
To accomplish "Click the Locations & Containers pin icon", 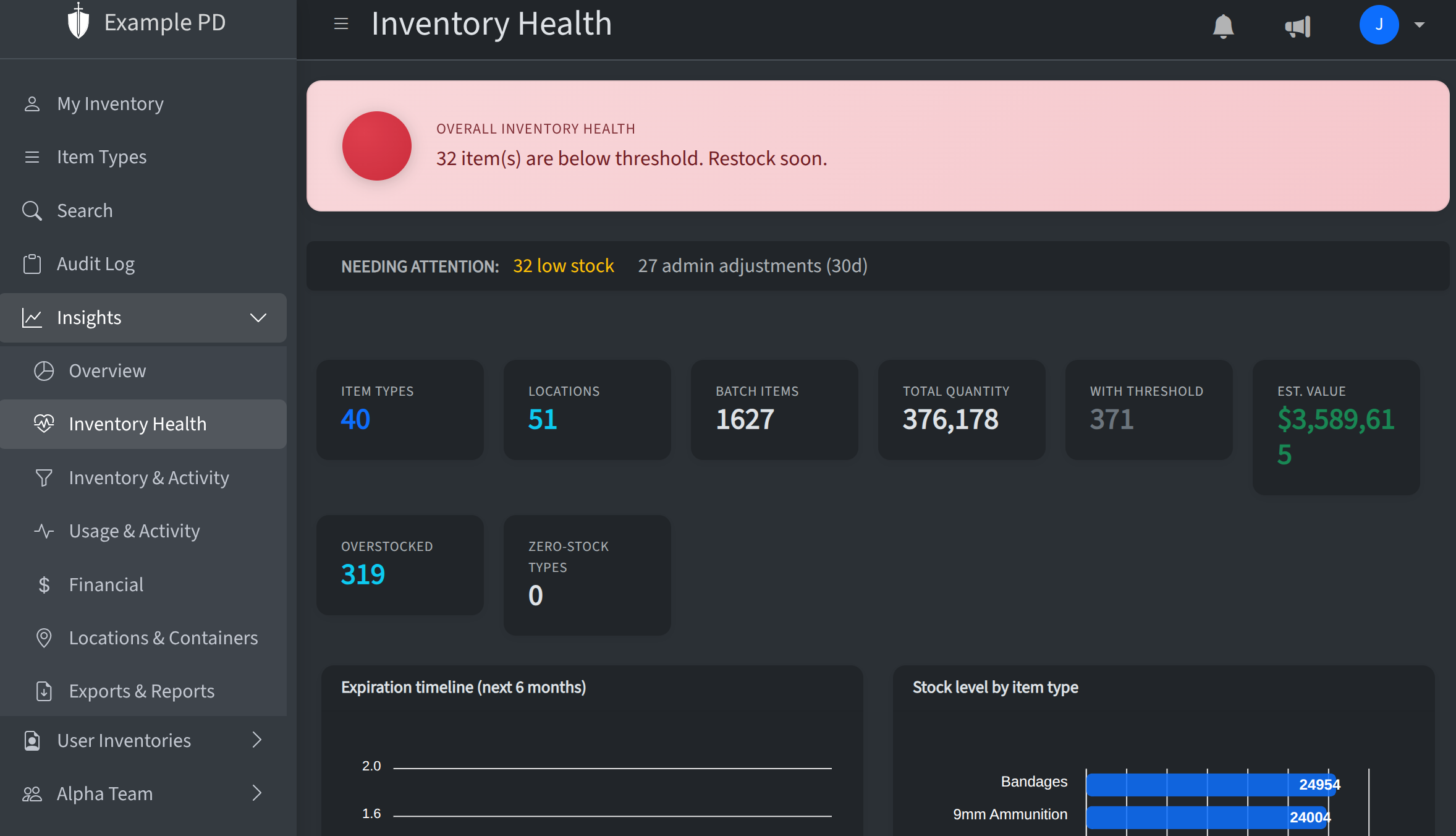I will click(x=44, y=638).
